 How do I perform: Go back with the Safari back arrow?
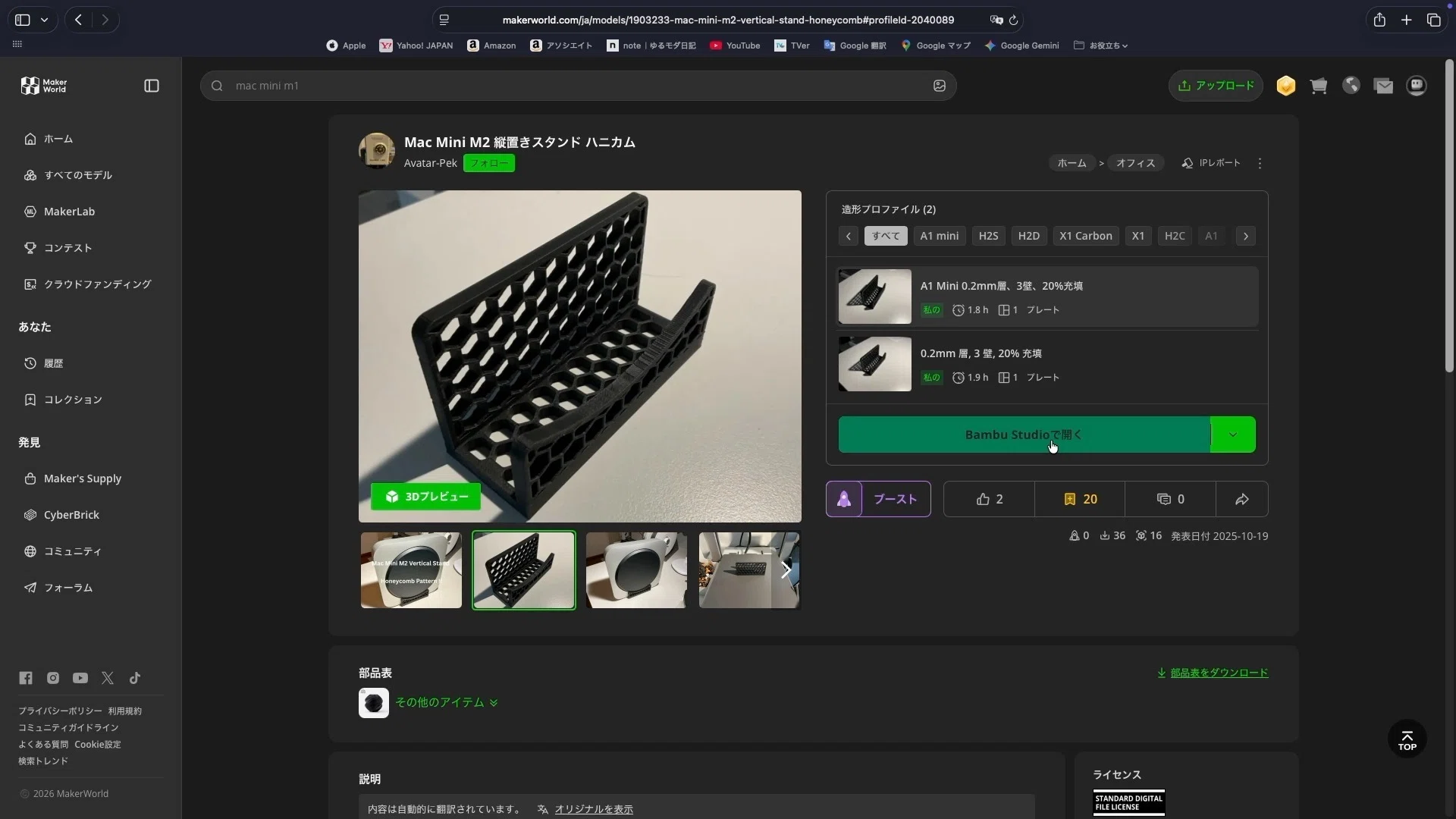78,20
